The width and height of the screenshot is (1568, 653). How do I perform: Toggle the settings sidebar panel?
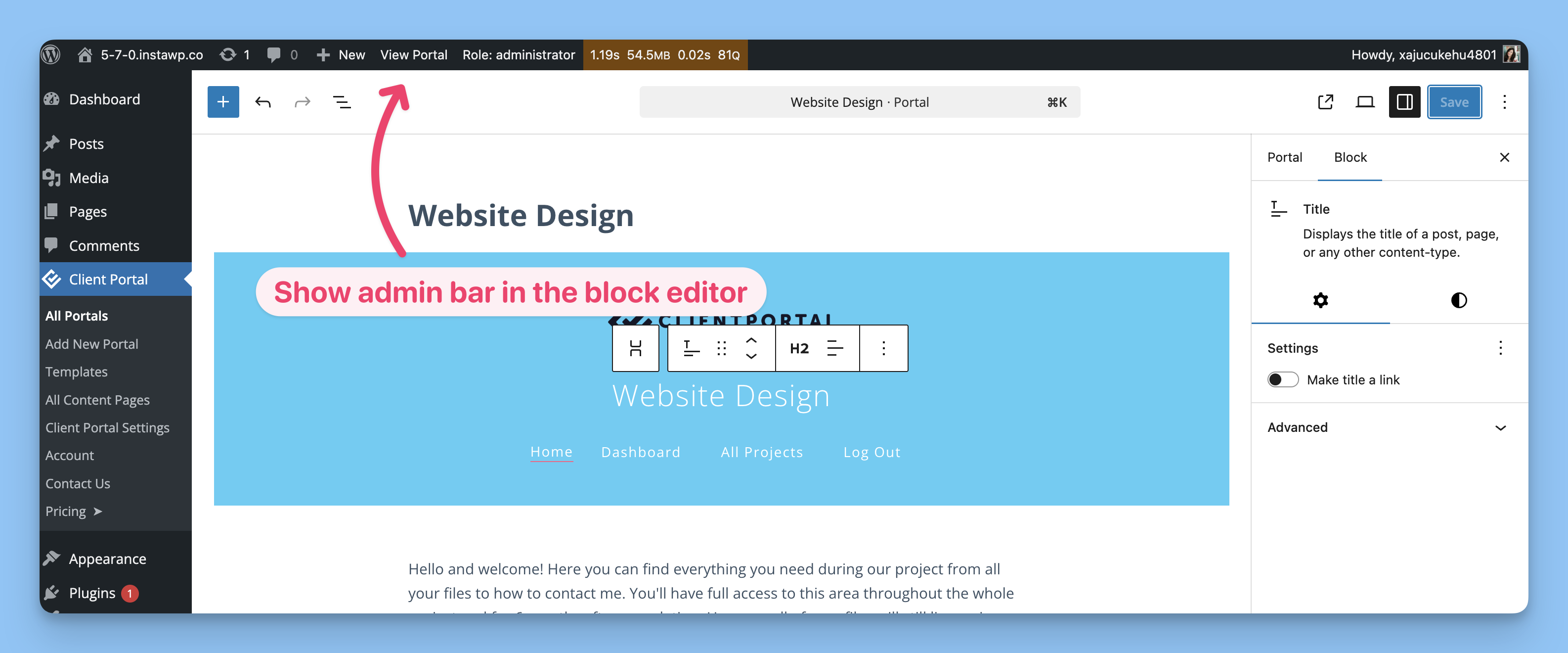[x=1404, y=102]
